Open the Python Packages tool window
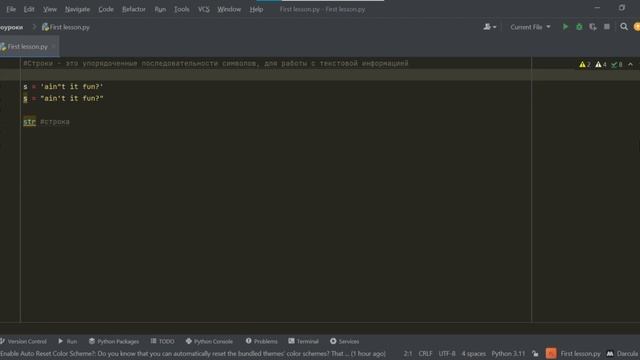Viewport: 640px width, 360px height. point(114,341)
